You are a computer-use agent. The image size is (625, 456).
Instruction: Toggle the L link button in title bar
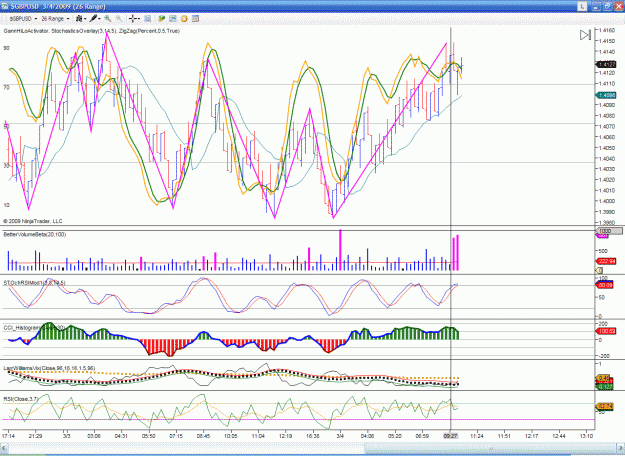tap(582, 6)
